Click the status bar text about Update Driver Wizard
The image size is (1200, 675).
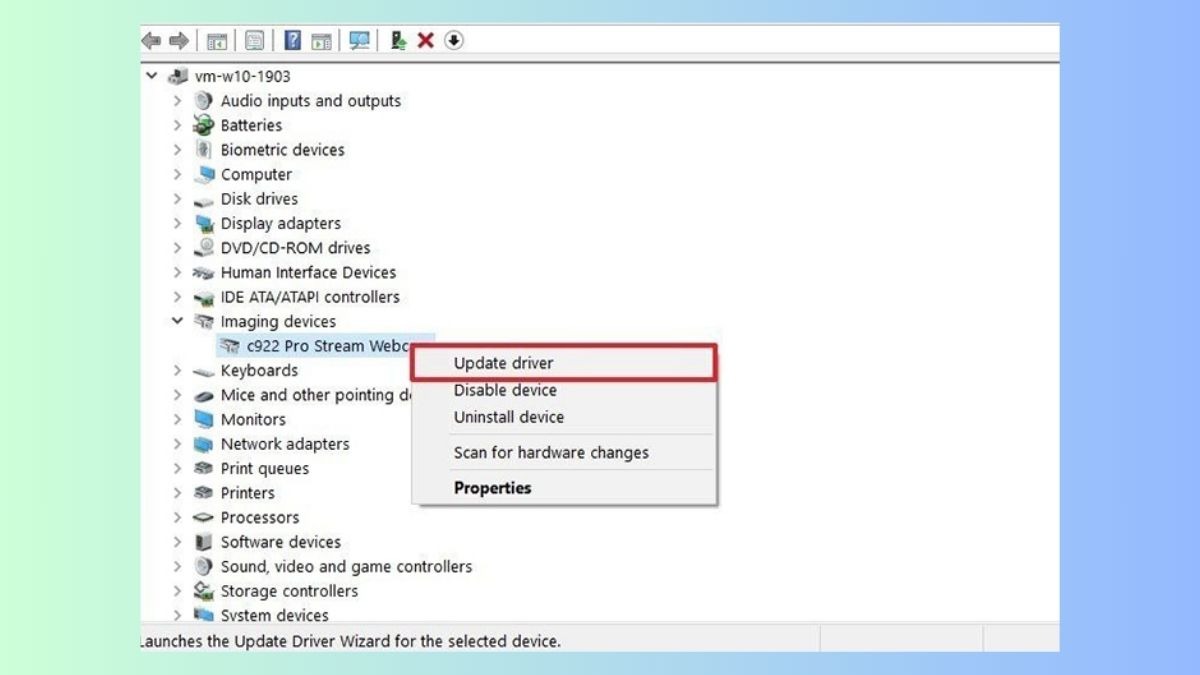350,640
